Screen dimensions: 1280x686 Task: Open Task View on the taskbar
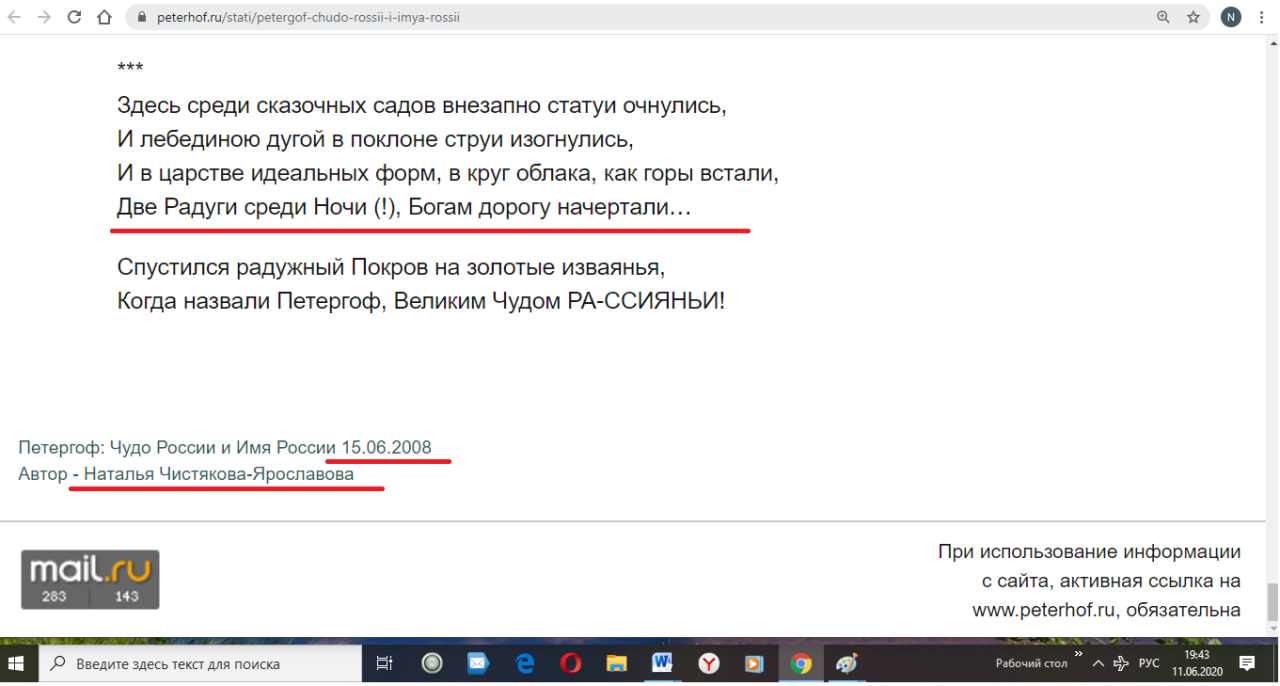[x=384, y=663]
